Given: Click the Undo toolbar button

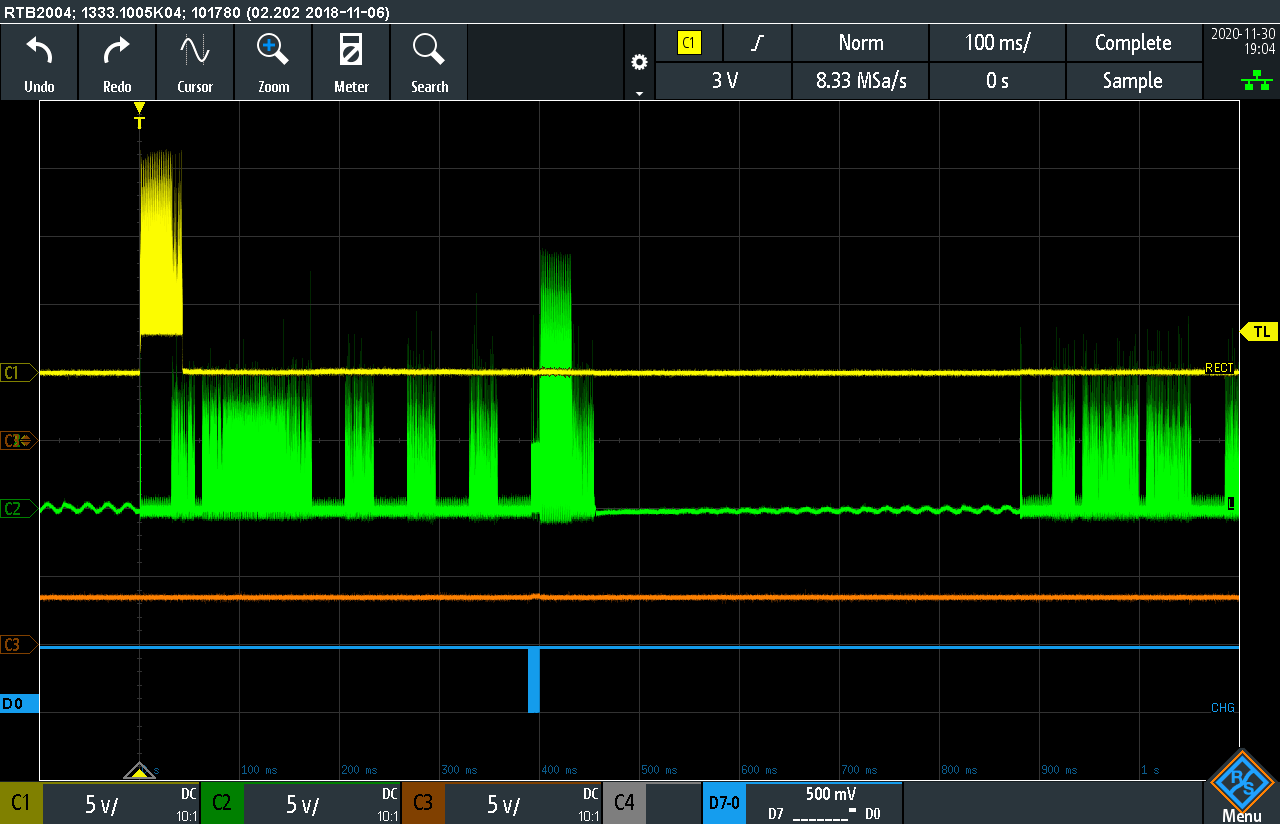Looking at the screenshot, I should (x=39, y=63).
